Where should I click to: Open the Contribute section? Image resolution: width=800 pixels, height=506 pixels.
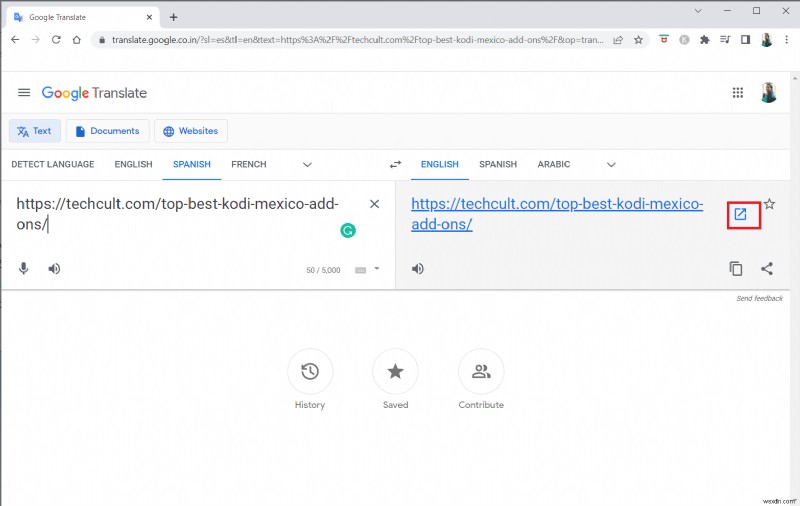[x=481, y=371]
